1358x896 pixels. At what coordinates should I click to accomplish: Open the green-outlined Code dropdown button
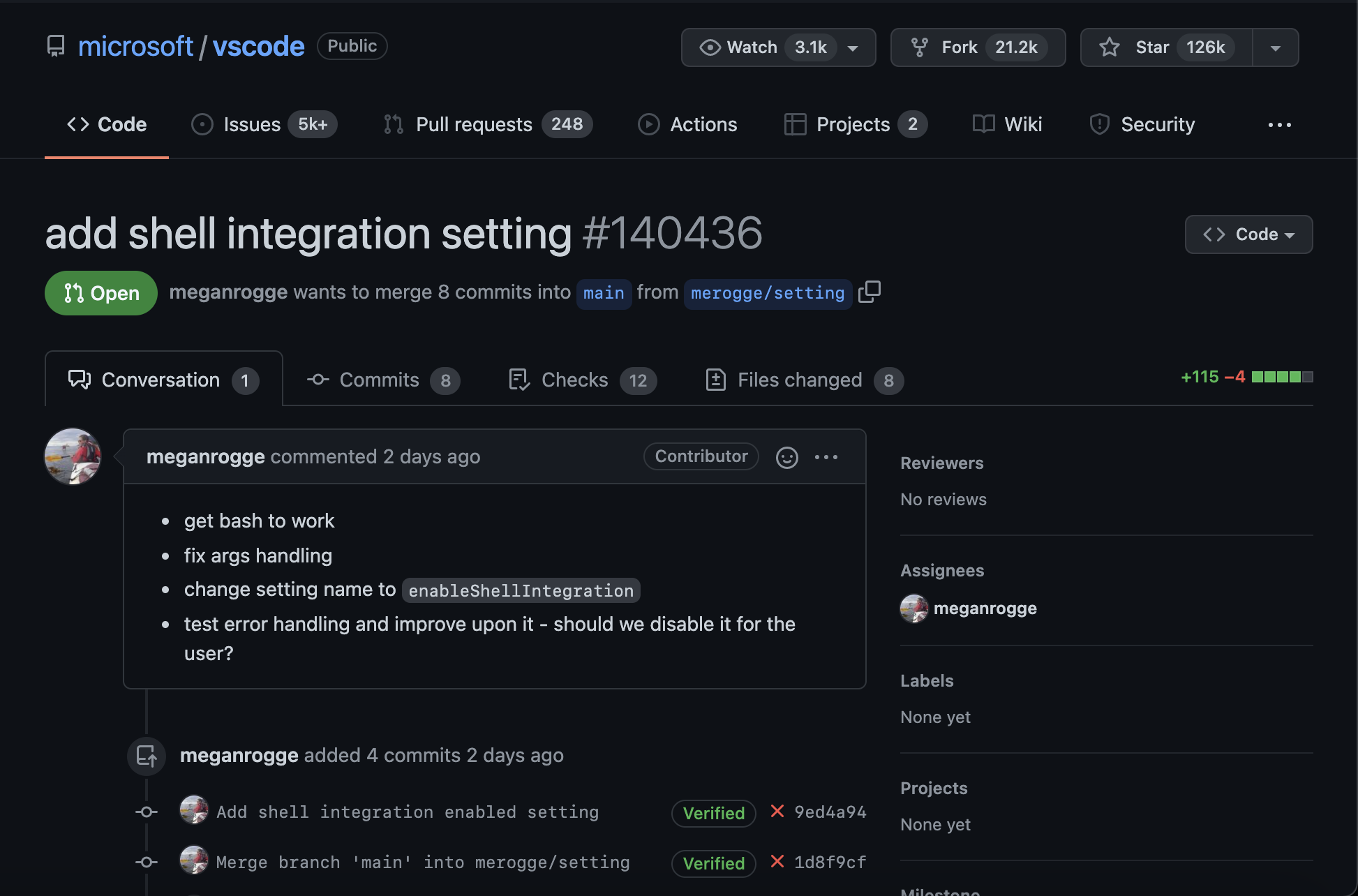pos(1248,234)
